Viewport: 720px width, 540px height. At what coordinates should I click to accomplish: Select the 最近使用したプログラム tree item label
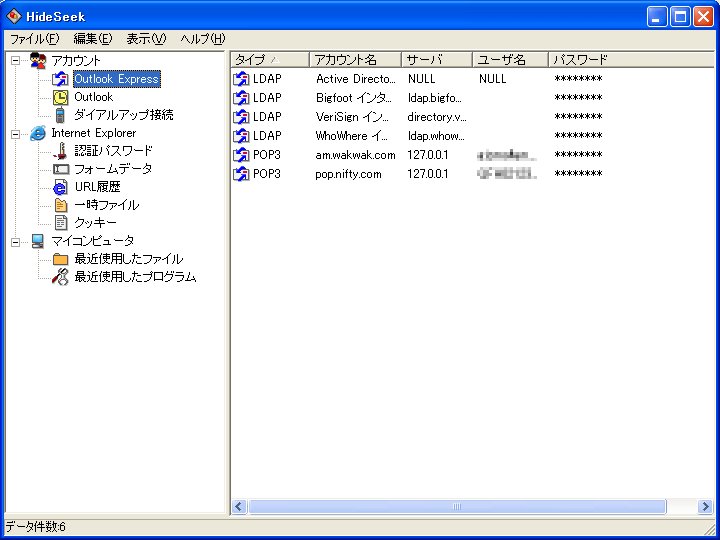135,277
